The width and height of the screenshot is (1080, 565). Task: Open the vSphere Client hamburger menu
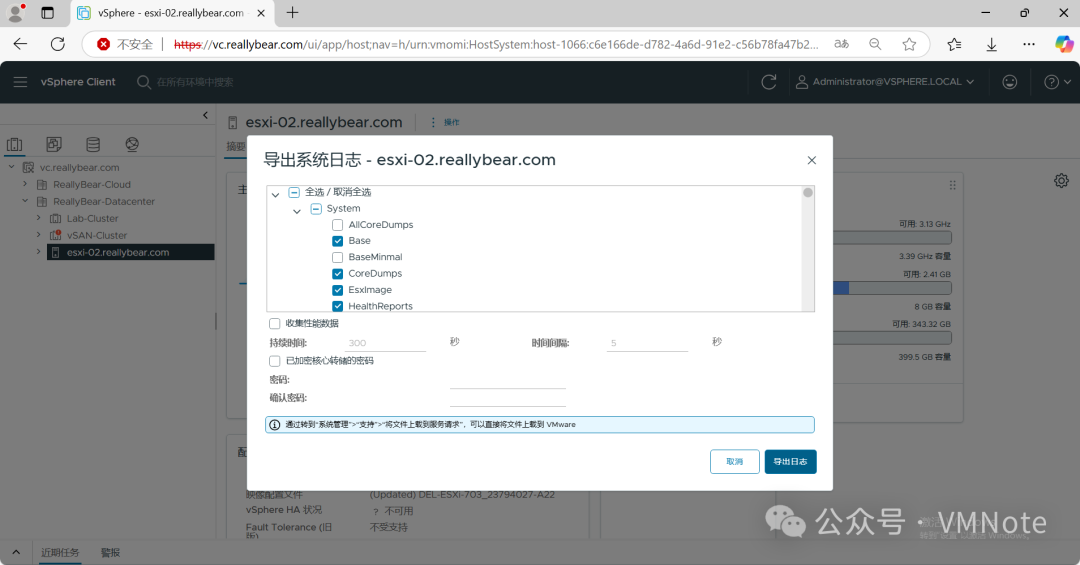[x=20, y=82]
